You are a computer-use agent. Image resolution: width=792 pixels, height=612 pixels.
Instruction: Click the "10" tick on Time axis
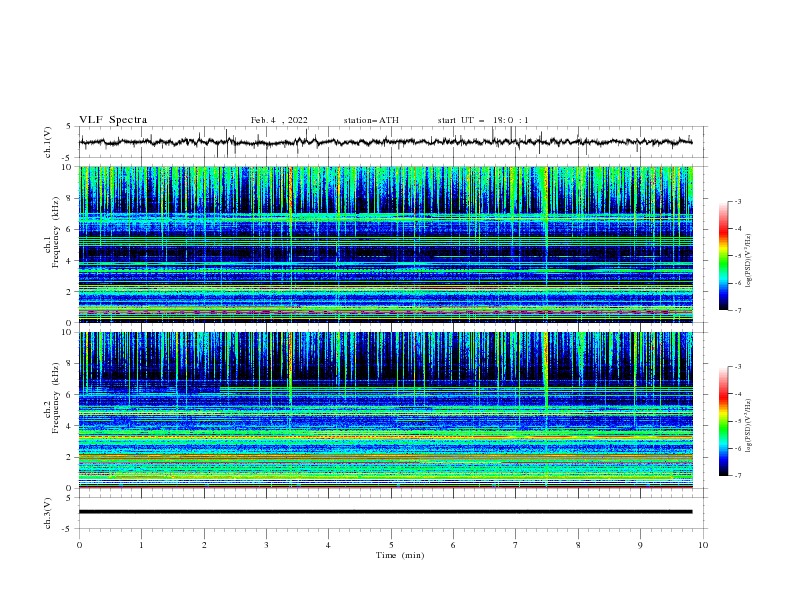(x=703, y=545)
